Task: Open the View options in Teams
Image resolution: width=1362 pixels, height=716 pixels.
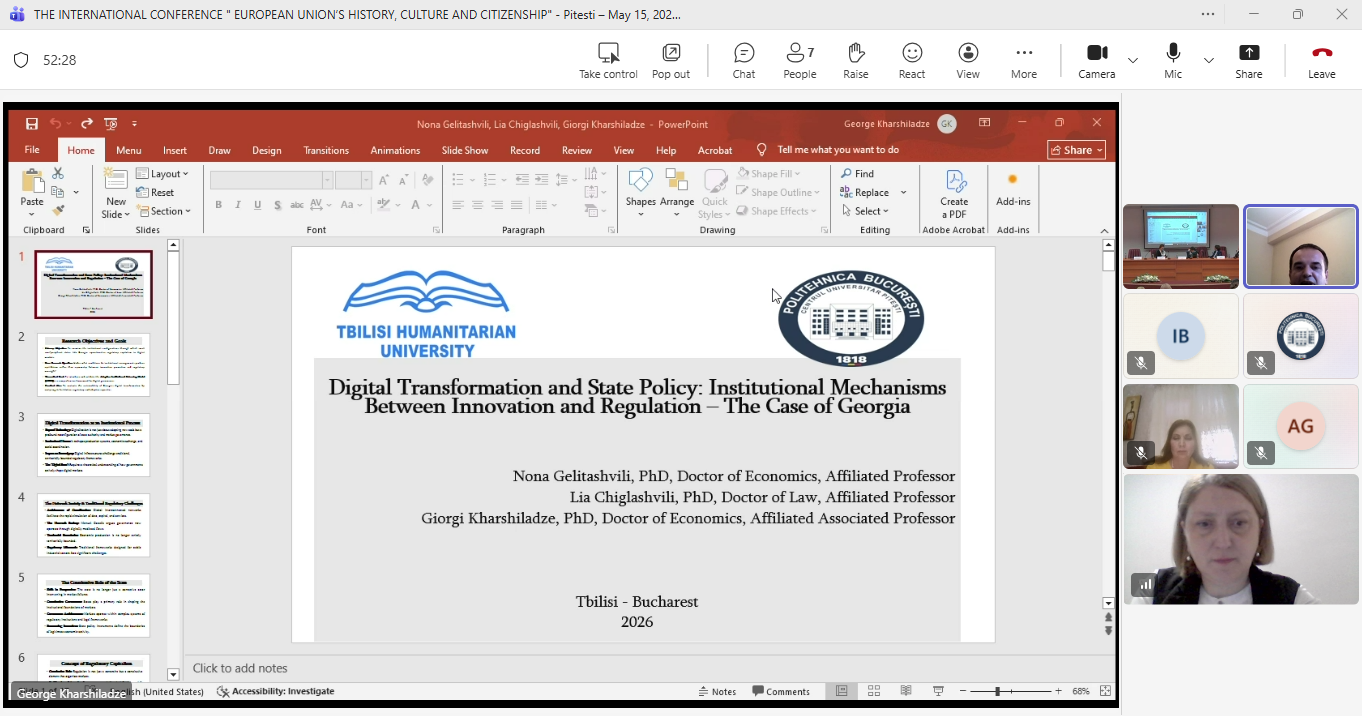Action: (968, 60)
